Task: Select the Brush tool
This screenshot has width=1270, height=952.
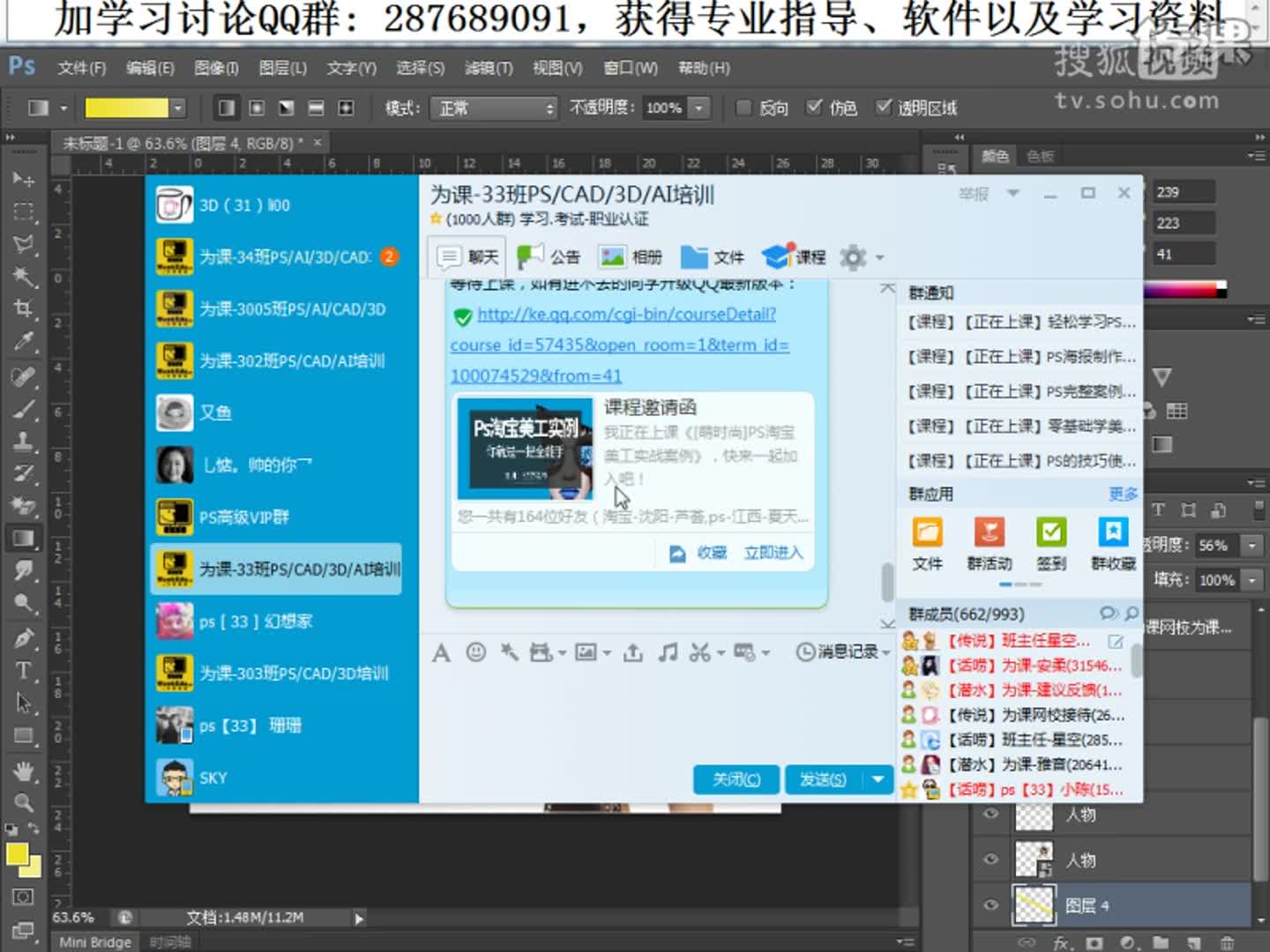Action: point(24,409)
